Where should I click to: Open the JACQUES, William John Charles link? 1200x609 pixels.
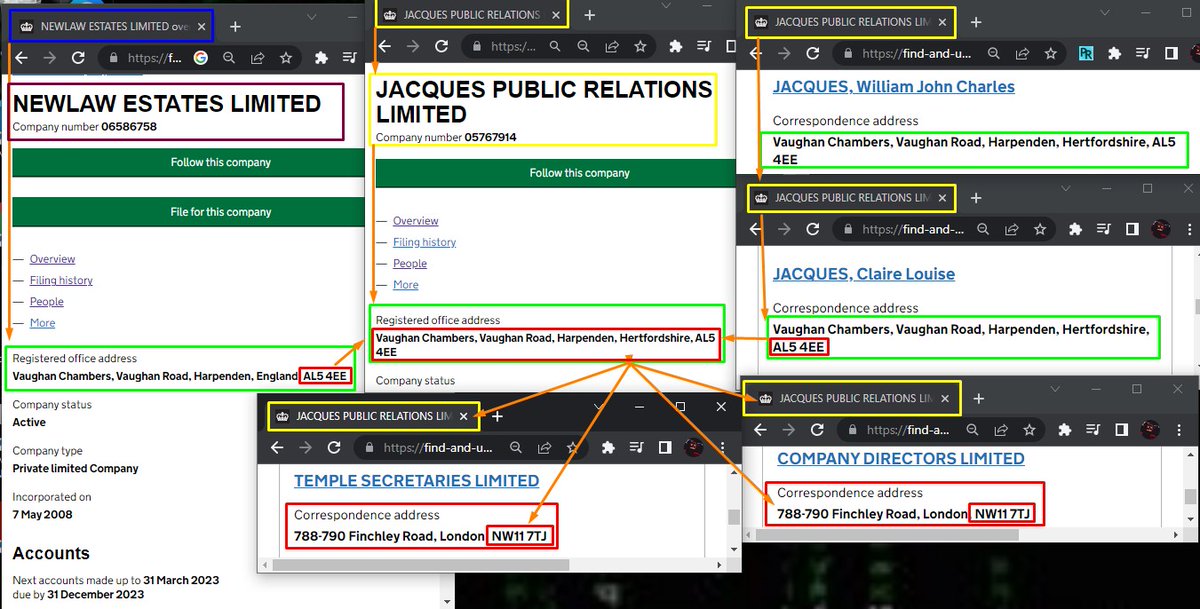[894, 87]
